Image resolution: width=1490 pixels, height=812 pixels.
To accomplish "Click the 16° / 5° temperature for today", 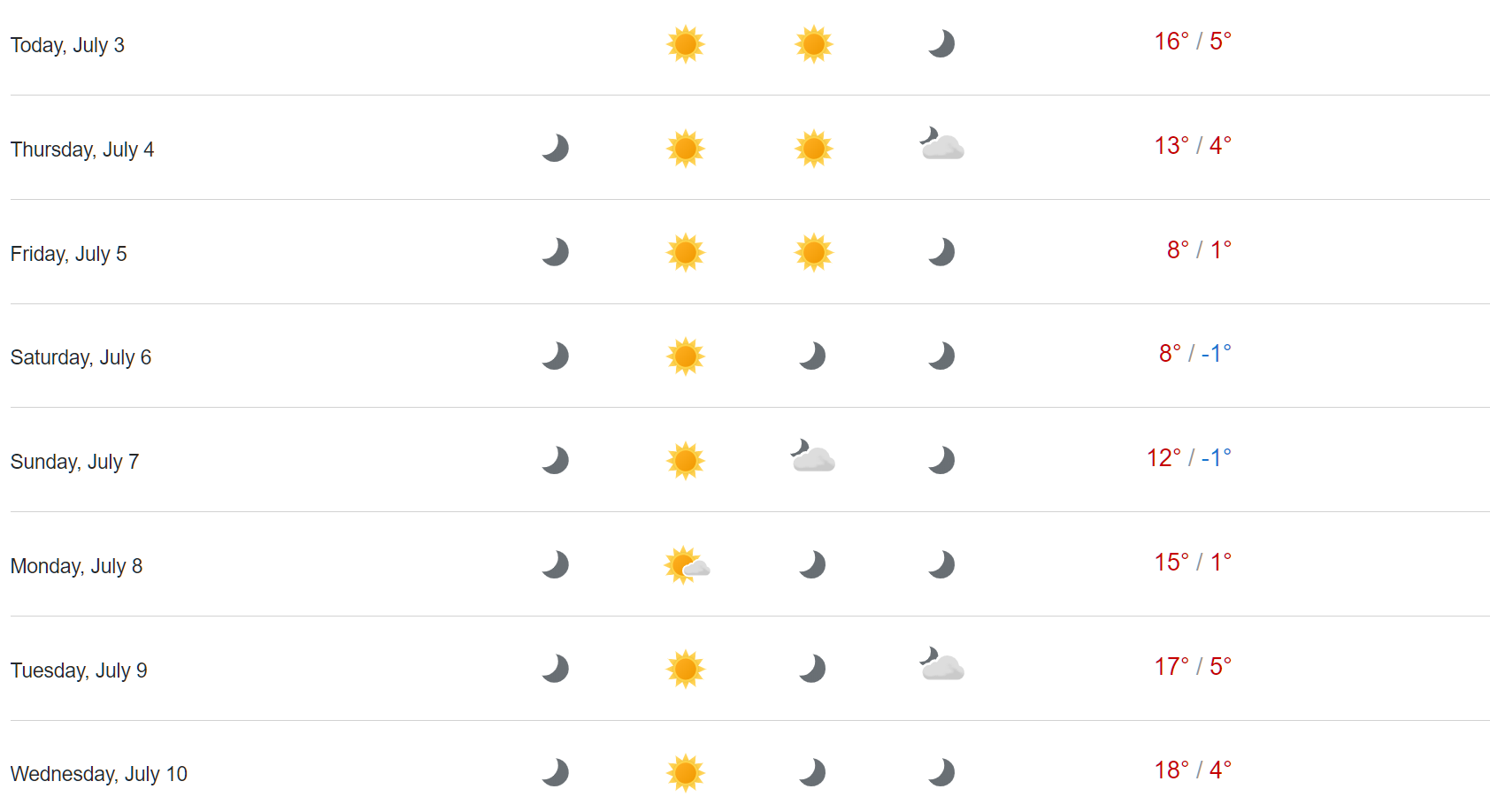I will point(1193,42).
